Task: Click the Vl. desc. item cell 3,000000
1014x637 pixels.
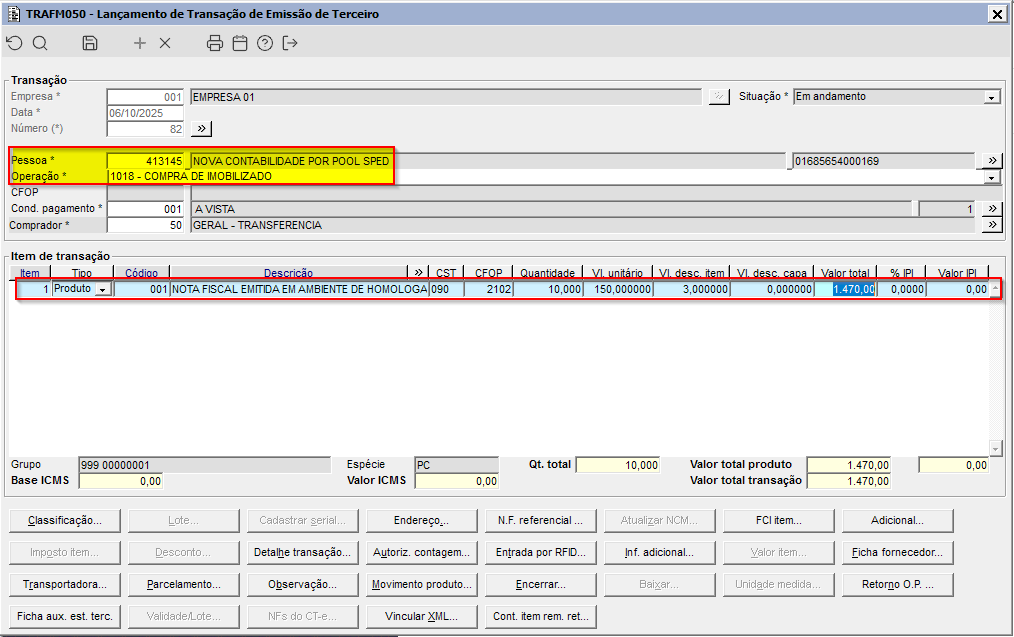Action: click(x=692, y=290)
